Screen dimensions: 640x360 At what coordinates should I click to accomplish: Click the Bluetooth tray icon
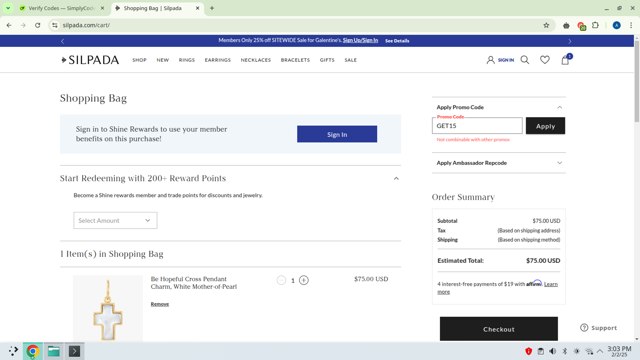click(565, 351)
